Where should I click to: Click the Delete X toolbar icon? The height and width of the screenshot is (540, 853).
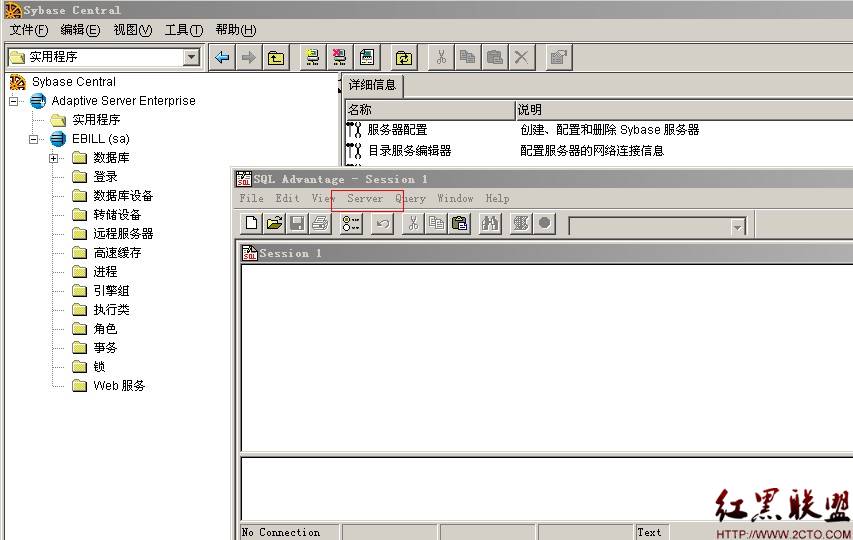point(521,57)
